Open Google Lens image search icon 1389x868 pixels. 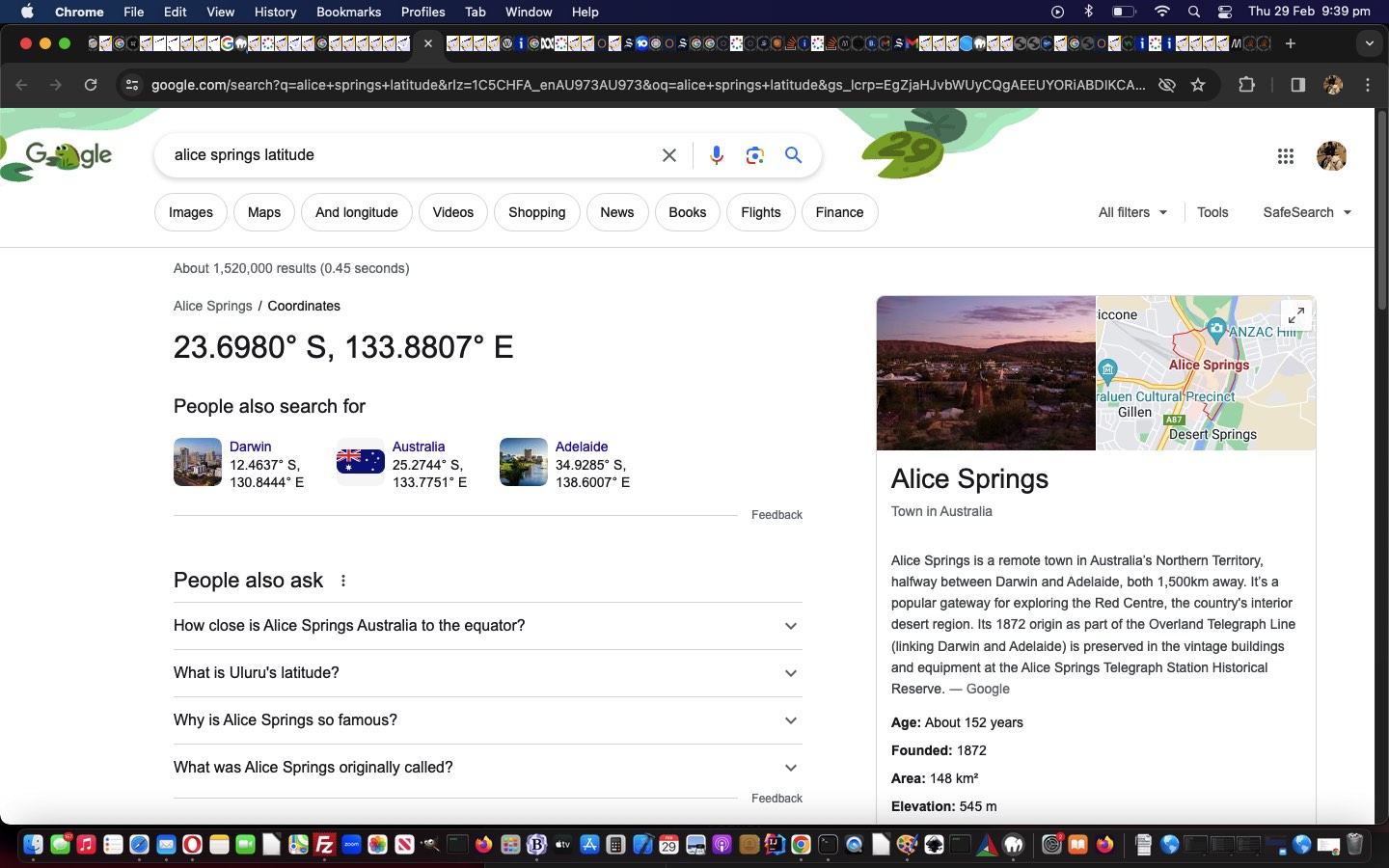pyautogui.click(x=755, y=155)
